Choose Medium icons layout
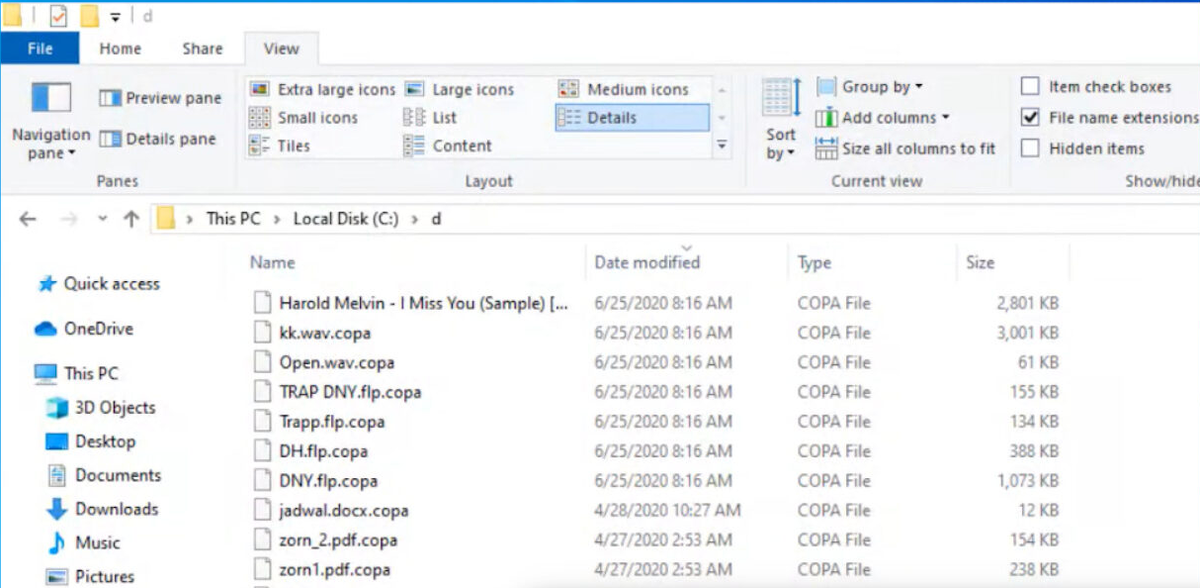Viewport: 1200px width, 588px height. (624, 89)
